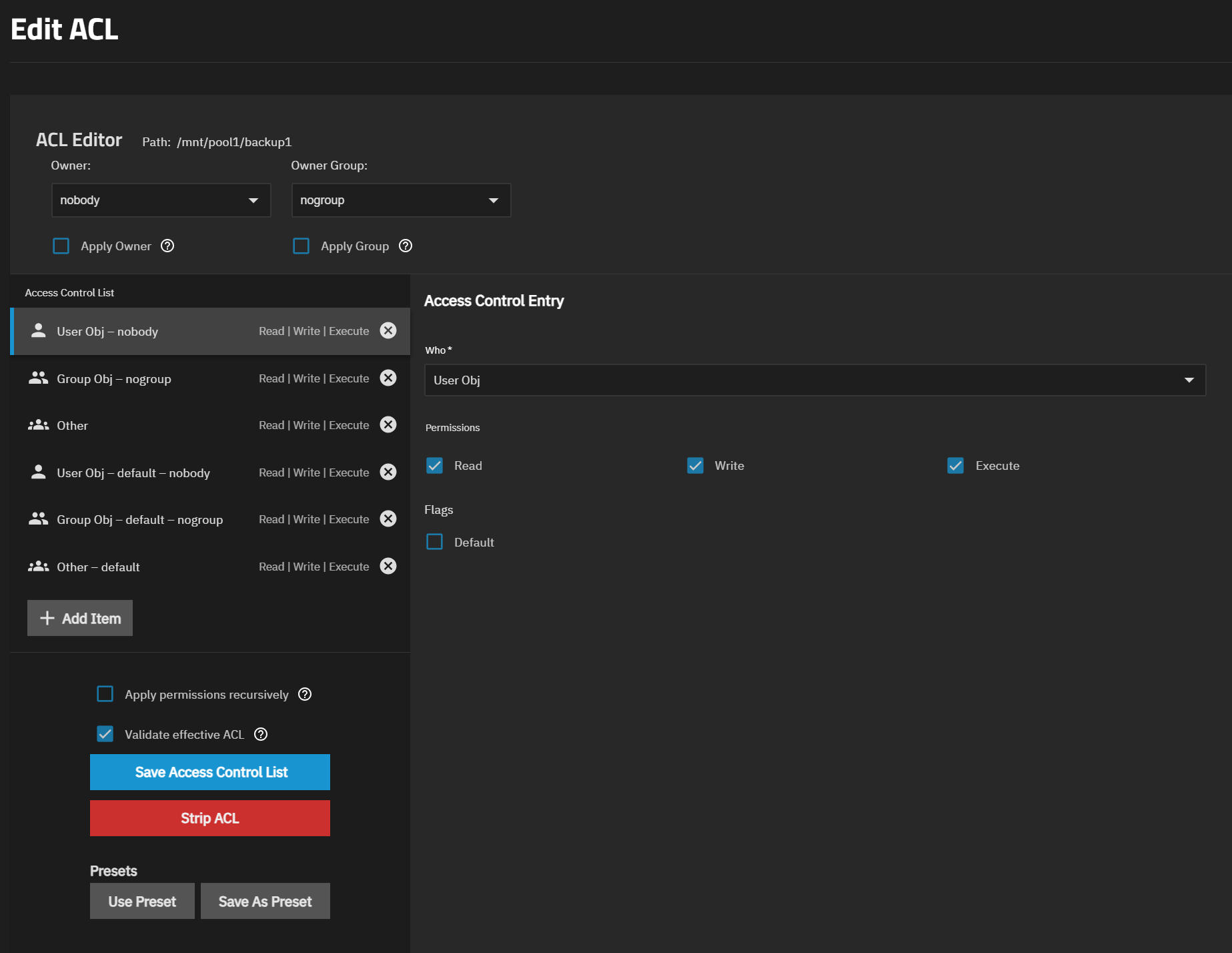
Task: Show help for Validate effective ACL
Action: click(x=261, y=735)
